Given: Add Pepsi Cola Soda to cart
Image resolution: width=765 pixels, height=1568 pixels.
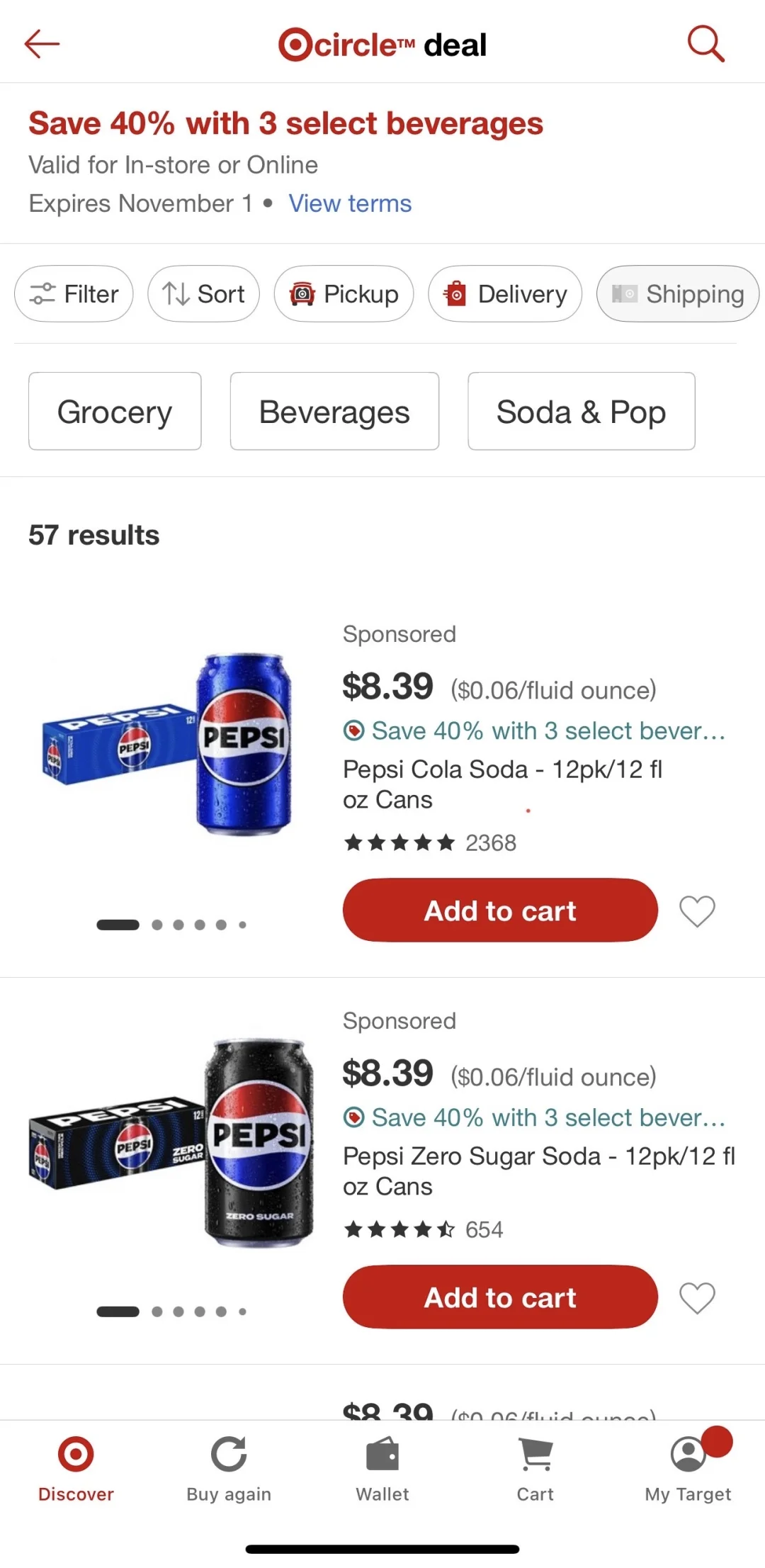Looking at the screenshot, I should coord(500,910).
